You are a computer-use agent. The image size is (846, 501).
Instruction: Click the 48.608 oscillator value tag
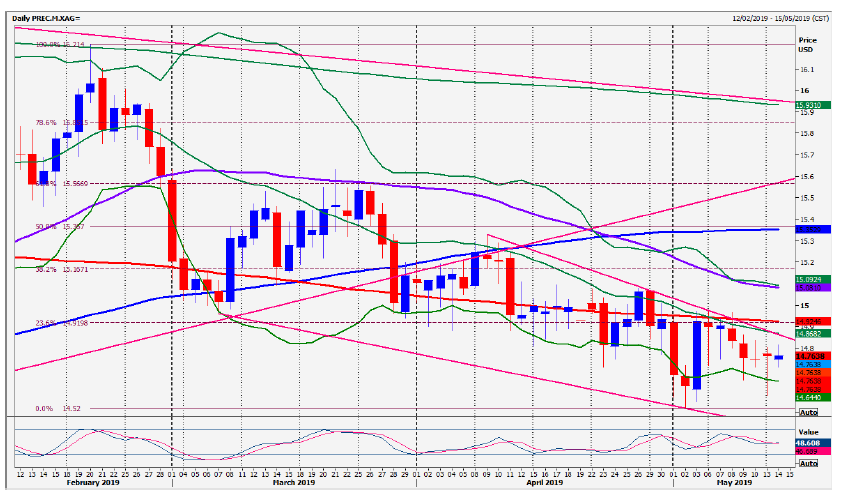coord(813,443)
